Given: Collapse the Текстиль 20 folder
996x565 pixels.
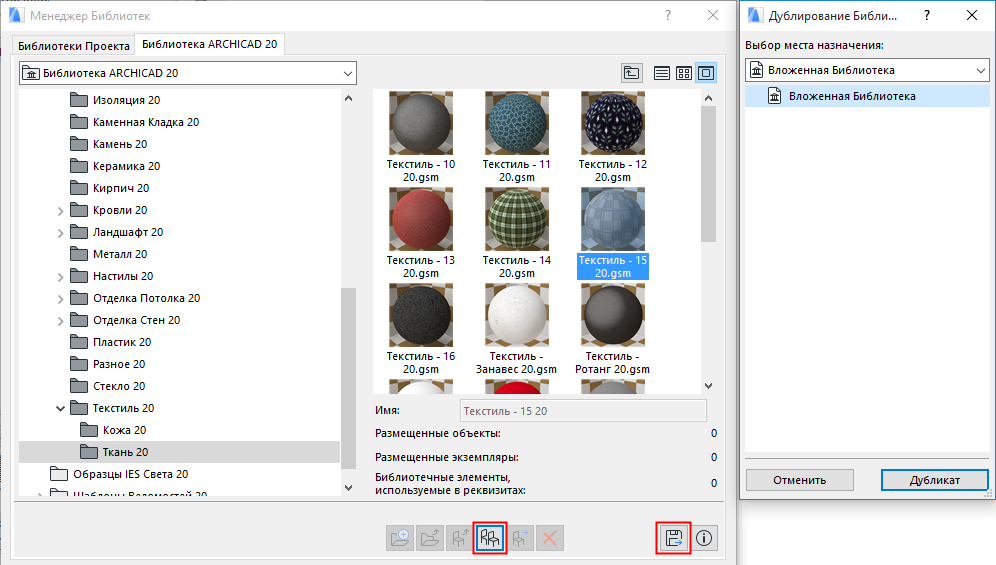Looking at the screenshot, I should pos(60,409).
